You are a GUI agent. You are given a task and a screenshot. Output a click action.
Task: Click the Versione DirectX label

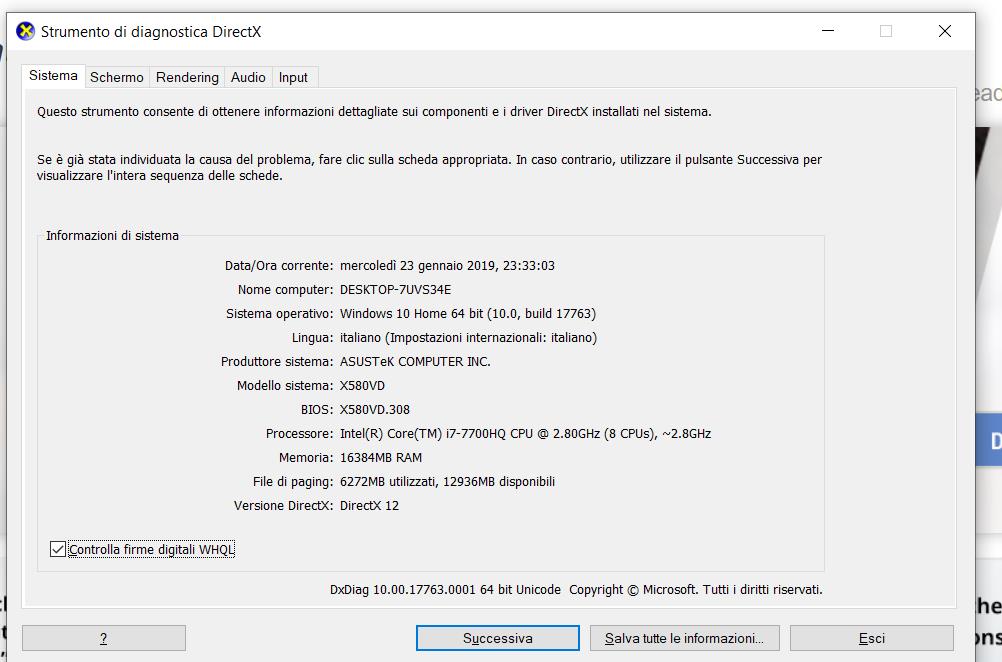pyautogui.click(x=283, y=505)
